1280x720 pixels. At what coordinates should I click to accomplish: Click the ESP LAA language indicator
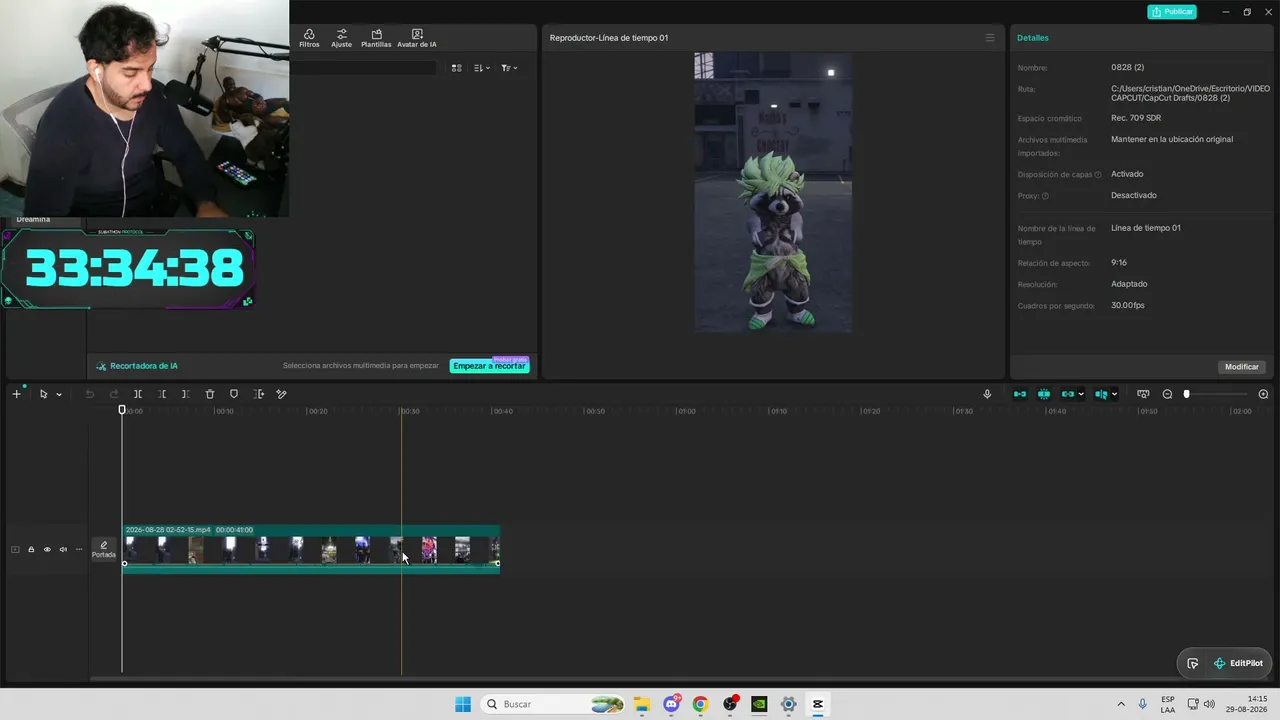click(x=1168, y=704)
